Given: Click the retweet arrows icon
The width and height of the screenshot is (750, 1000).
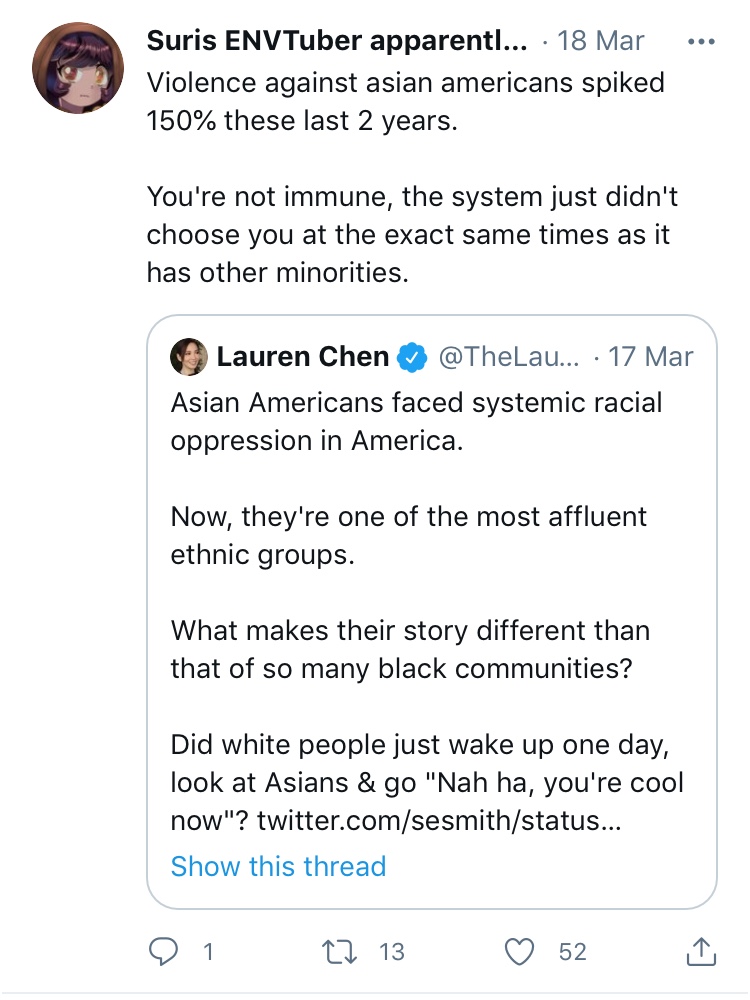Looking at the screenshot, I should click(x=340, y=952).
